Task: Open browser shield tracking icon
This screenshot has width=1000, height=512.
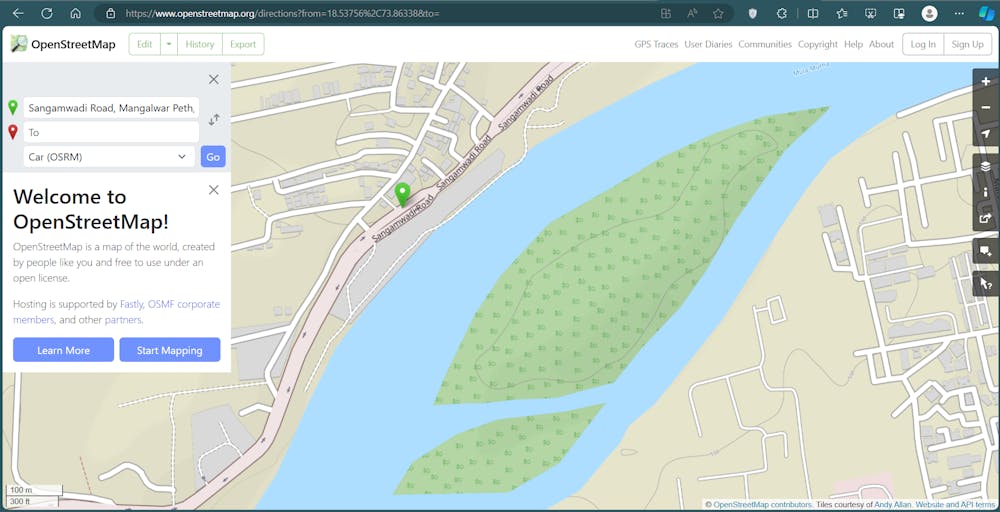Action: [752, 13]
